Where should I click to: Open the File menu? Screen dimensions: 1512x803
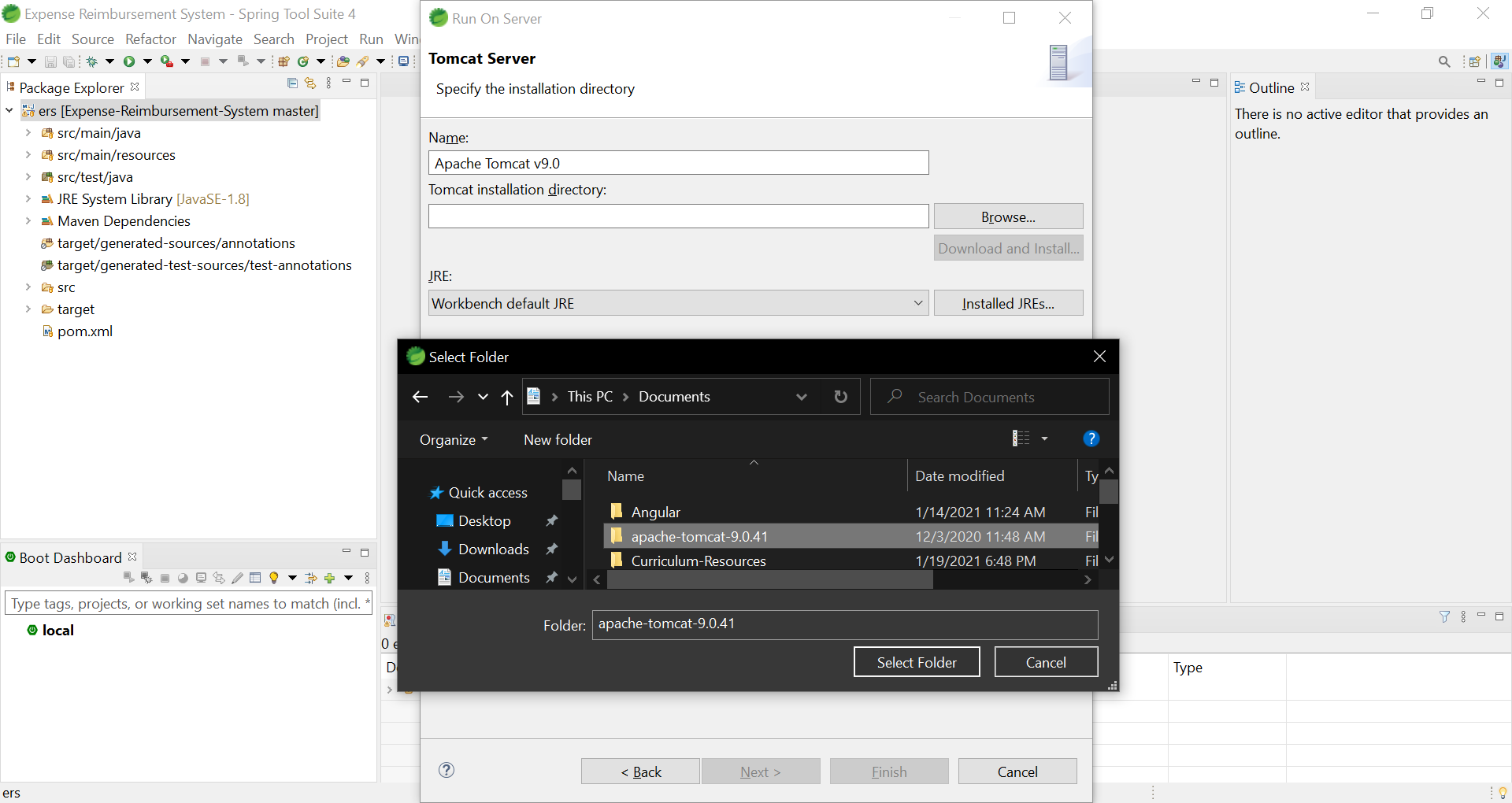click(x=16, y=39)
